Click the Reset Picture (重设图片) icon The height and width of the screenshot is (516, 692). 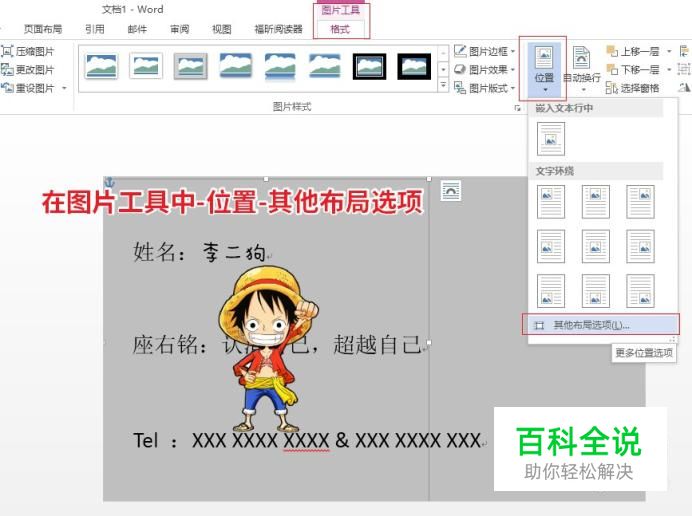(8, 88)
